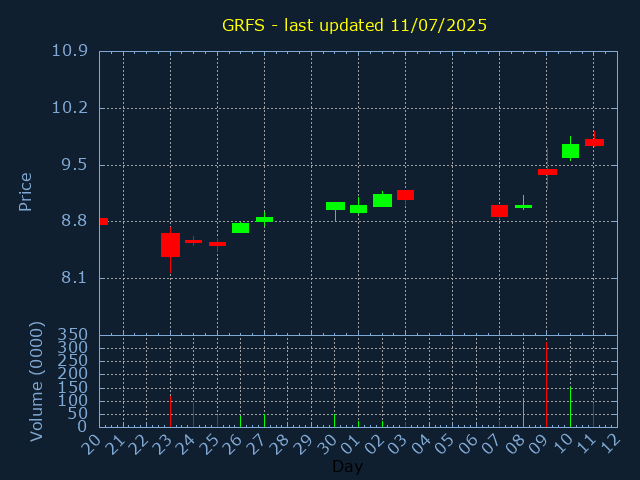Viewport: 640px width, 480px height.
Task: Click the red volume bar for day 25
Action: (x=218, y=421)
